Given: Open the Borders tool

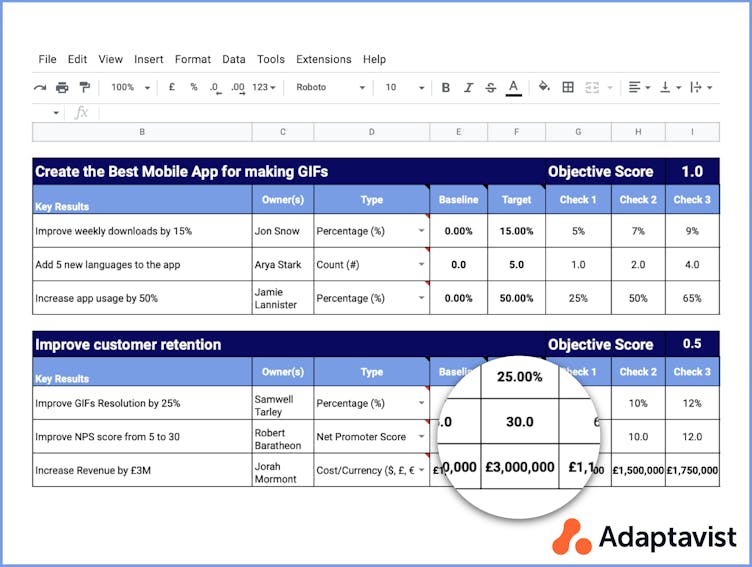Looking at the screenshot, I should pos(568,88).
